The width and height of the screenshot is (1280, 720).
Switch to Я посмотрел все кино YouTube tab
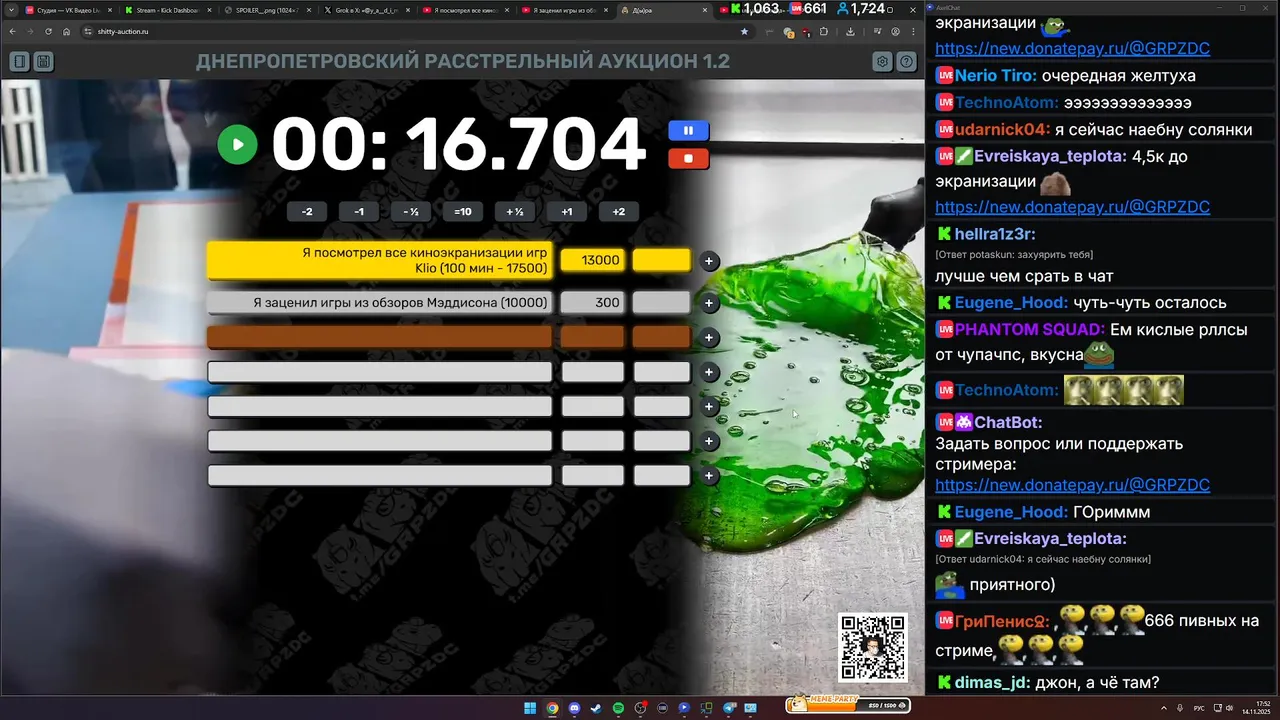[466, 9]
